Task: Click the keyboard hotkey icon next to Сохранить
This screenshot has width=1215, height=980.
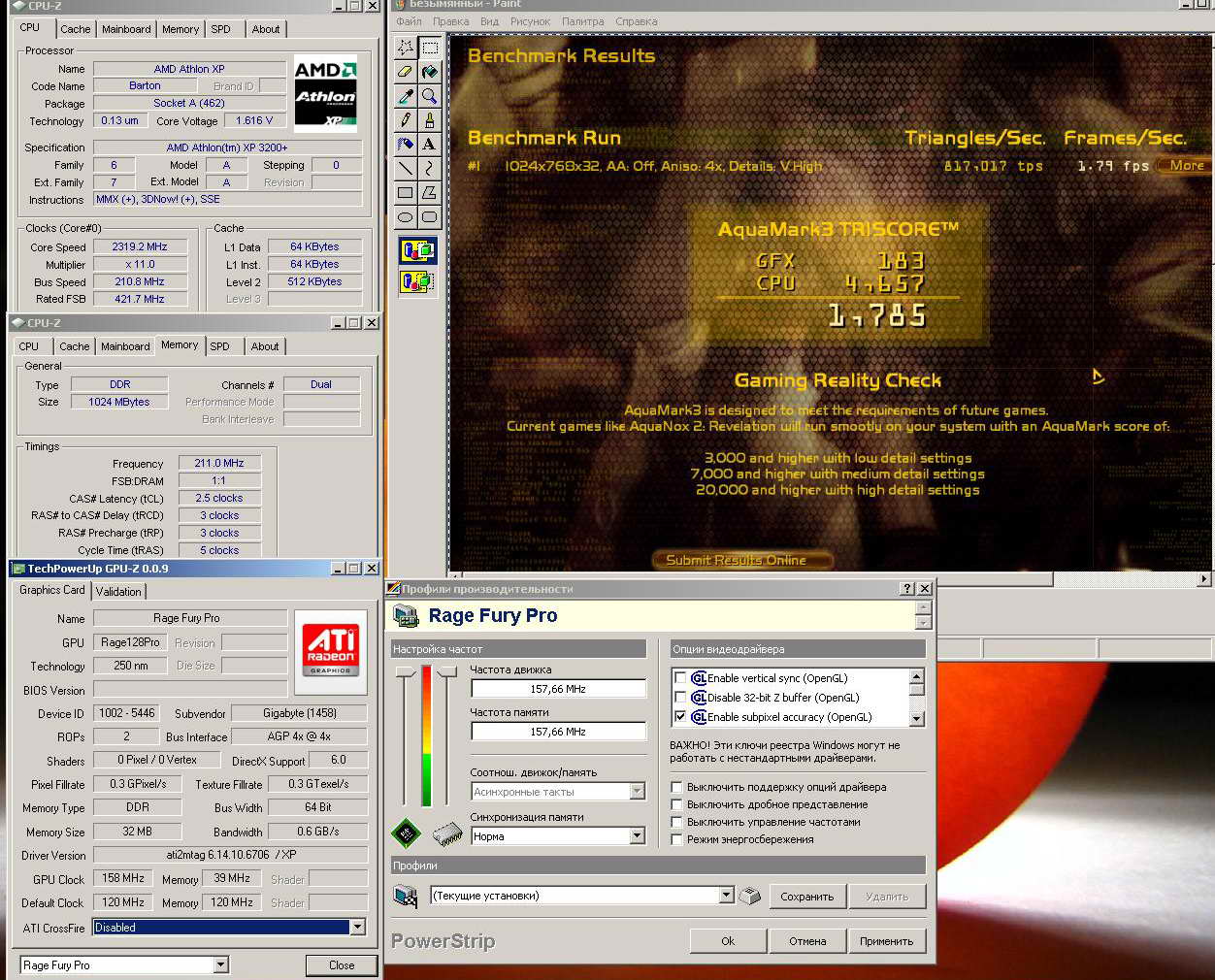Action: (x=749, y=896)
